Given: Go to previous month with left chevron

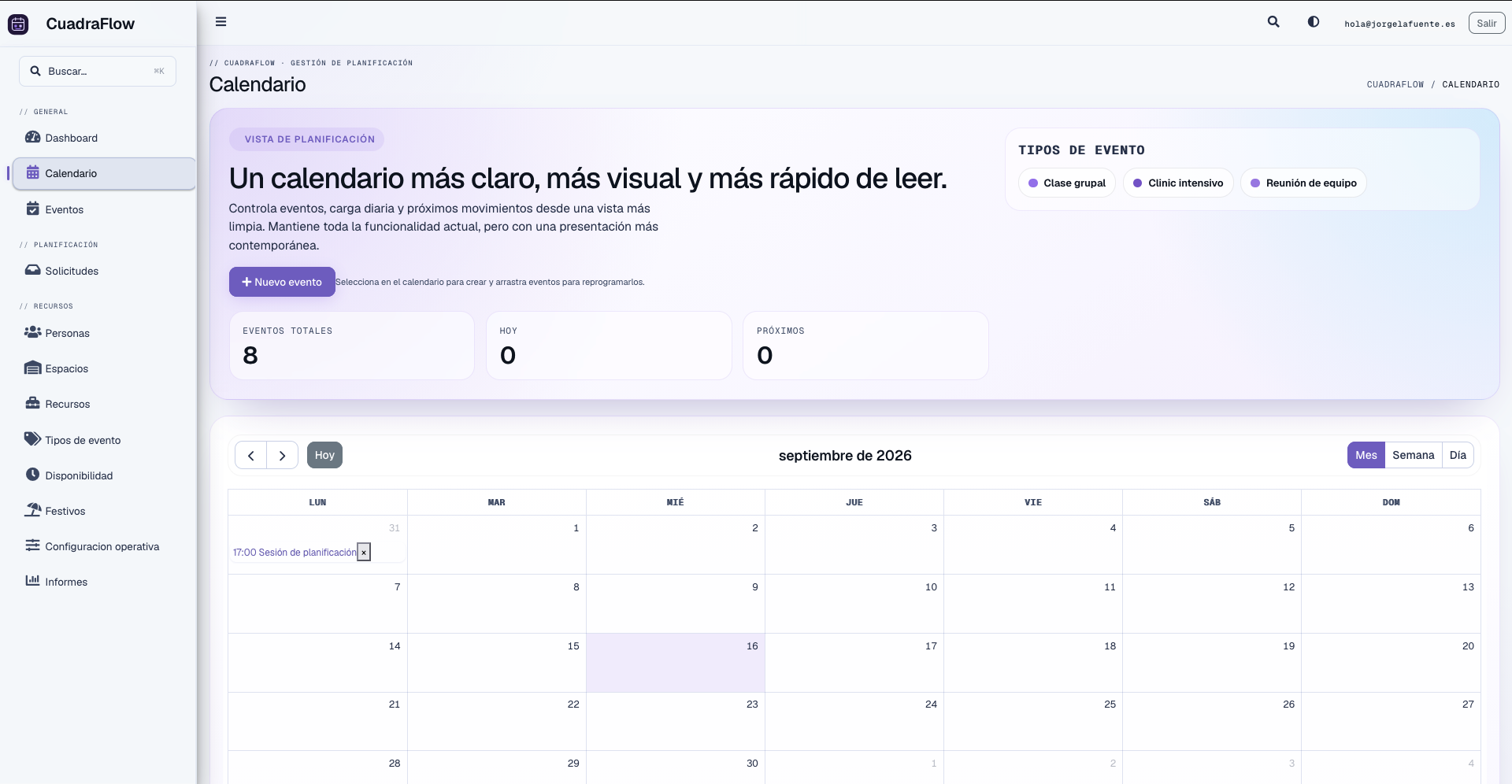Looking at the screenshot, I should click(x=250, y=455).
